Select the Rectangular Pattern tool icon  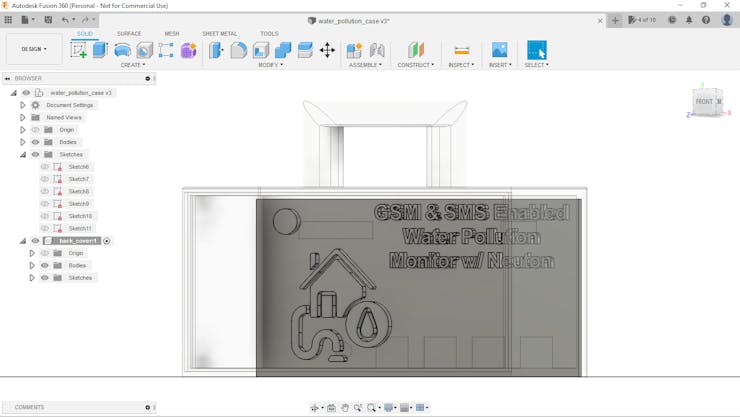point(166,50)
